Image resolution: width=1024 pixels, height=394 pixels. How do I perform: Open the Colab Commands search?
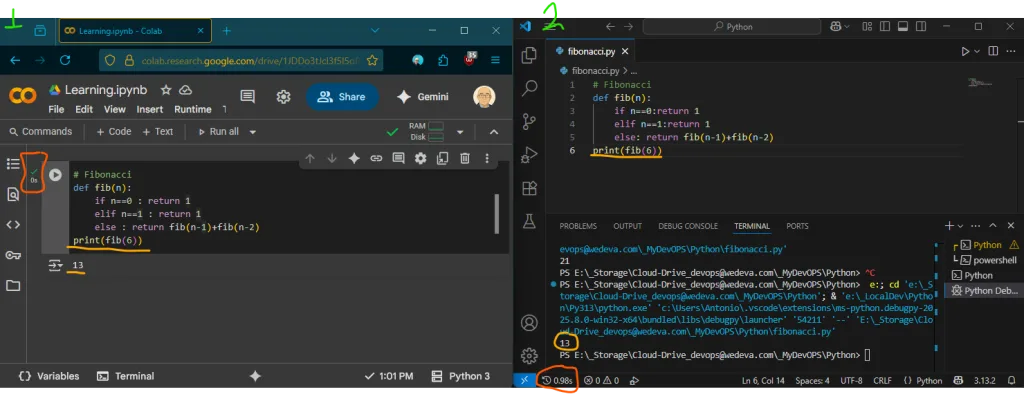40,131
